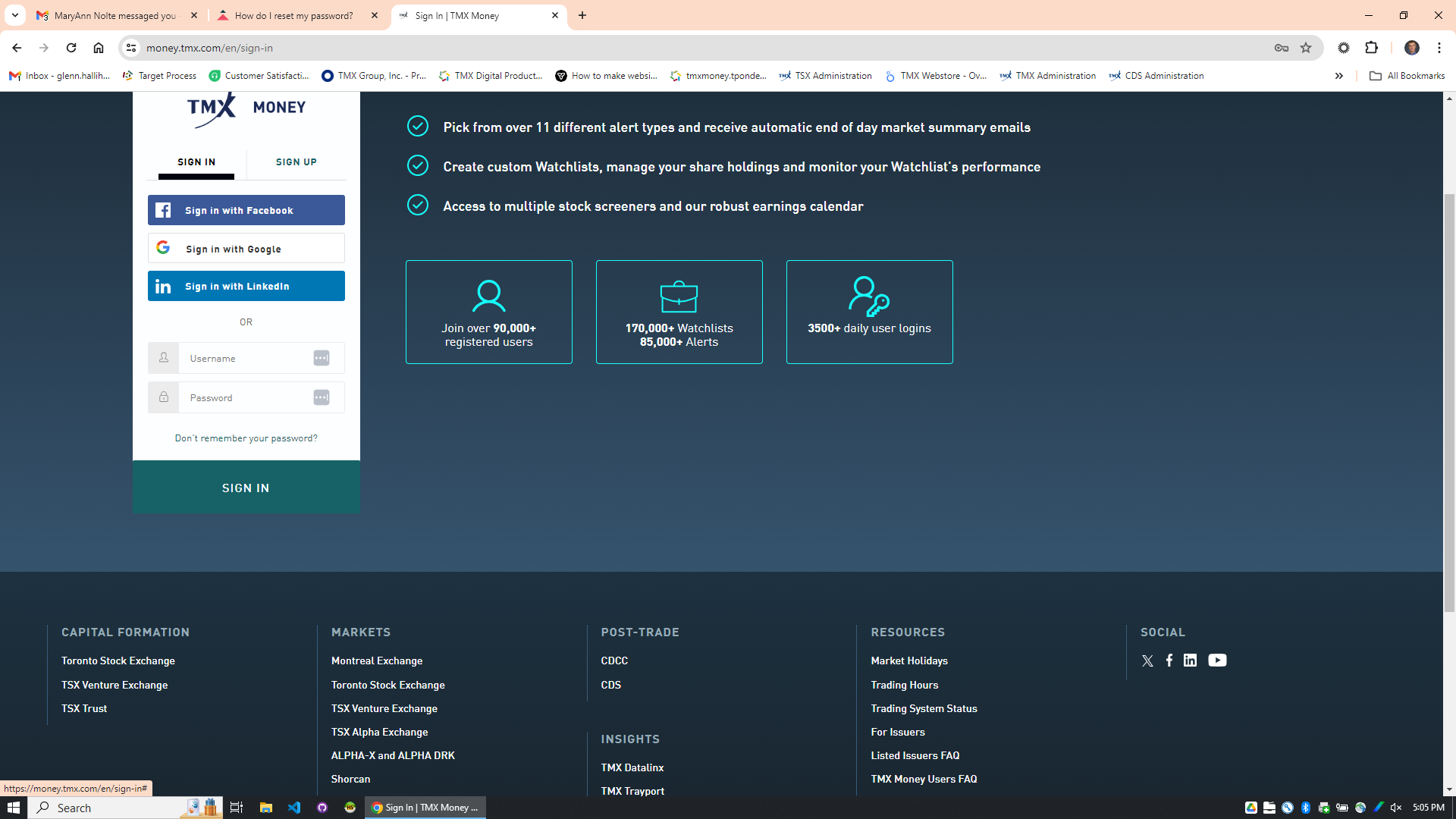This screenshot has width=1456, height=819.
Task: Click the browser Reload button
Action: point(71,48)
